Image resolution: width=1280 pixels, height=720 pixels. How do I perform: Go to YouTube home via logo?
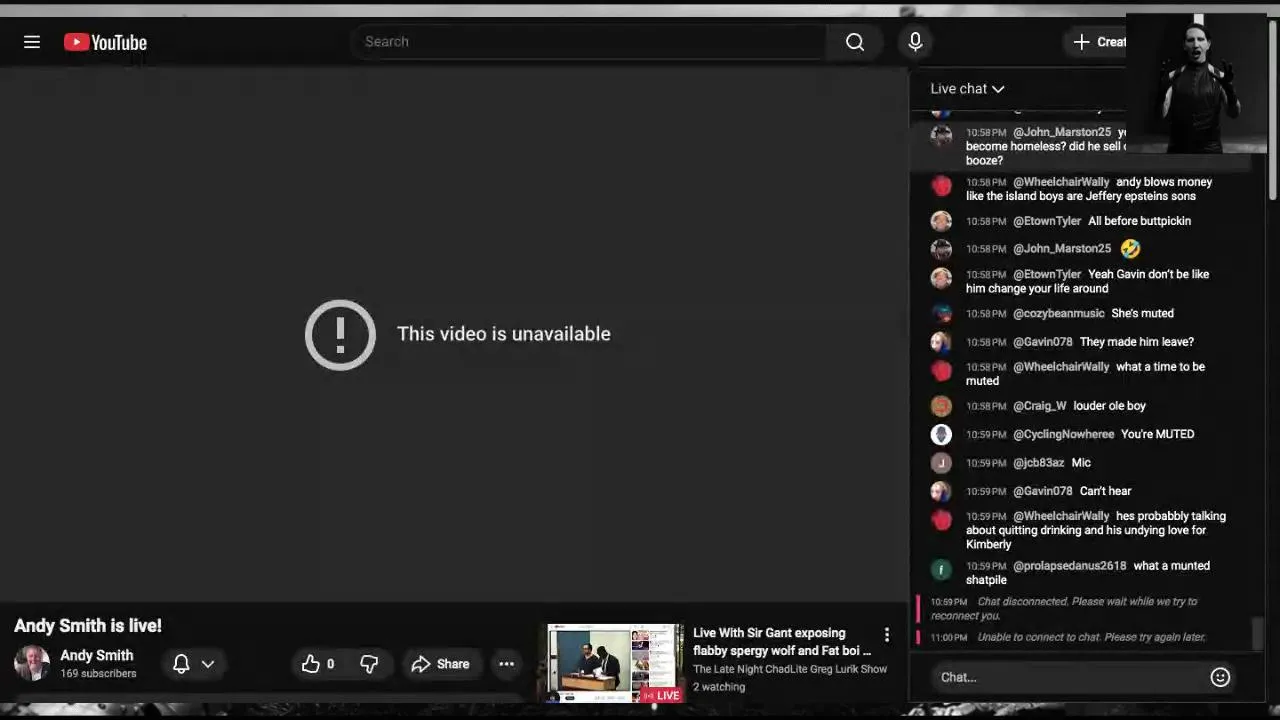pos(105,42)
